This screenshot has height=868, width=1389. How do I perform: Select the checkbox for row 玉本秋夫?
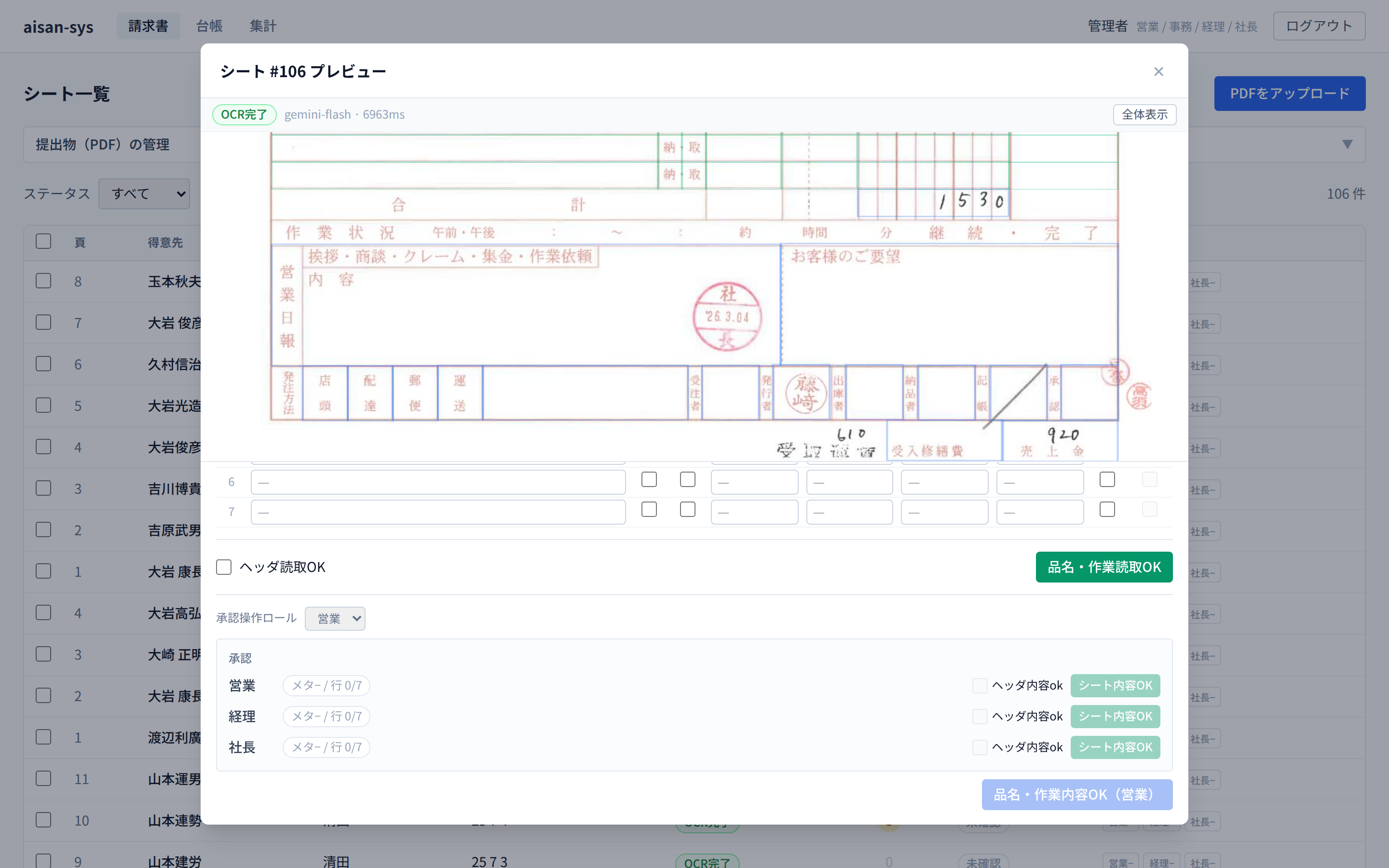[43, 281]
